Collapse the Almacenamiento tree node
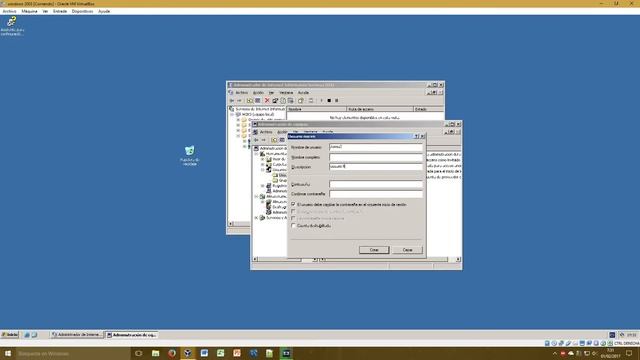Image resolution: width=640 pixels, height=360 pixels. [257, 196]
